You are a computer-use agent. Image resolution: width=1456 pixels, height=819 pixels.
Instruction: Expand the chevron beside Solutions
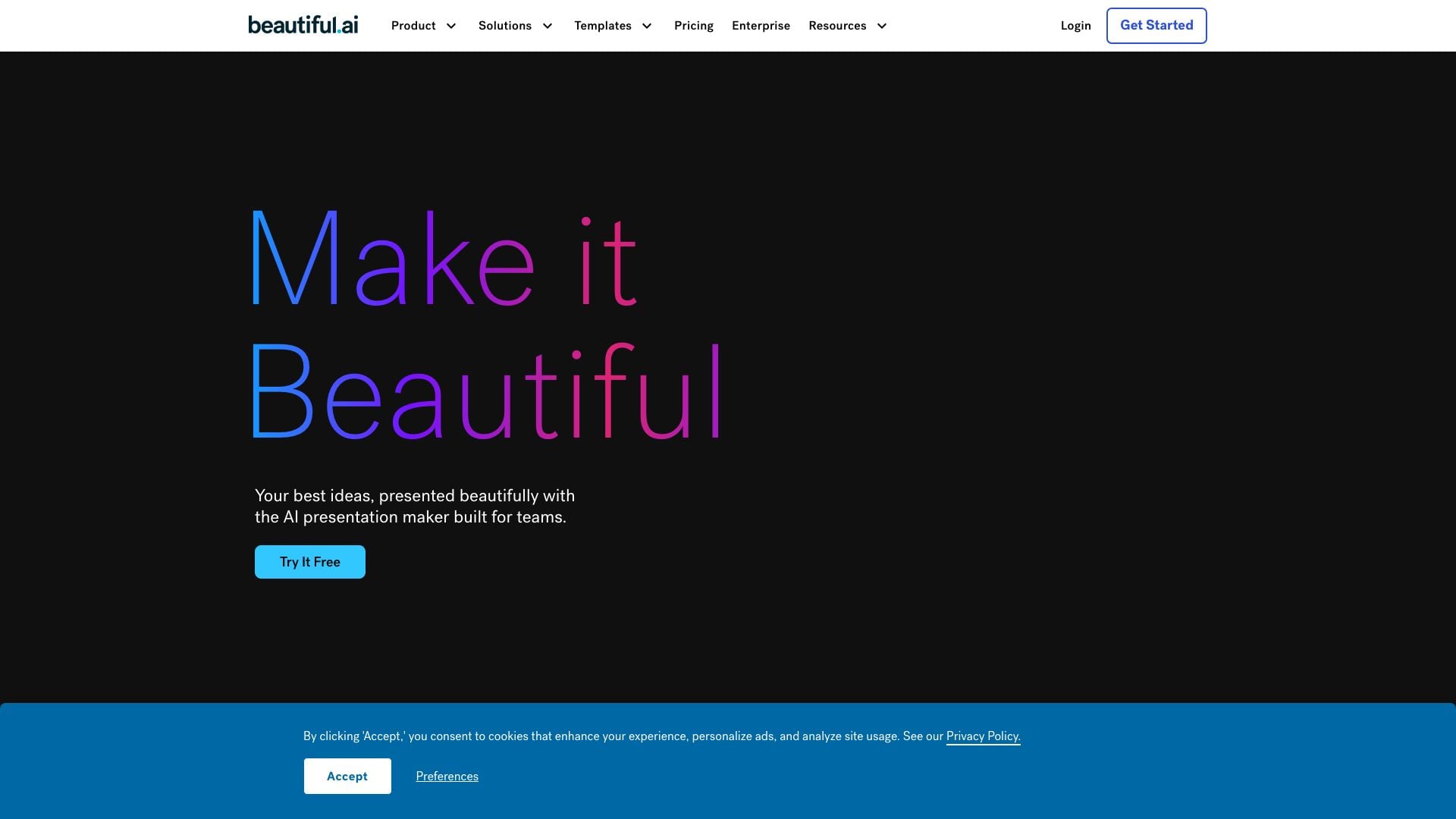pos(548,26)
